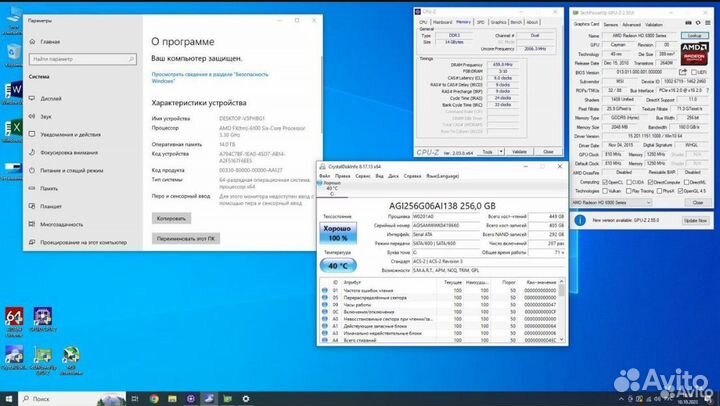Screen dimensions: 720x406
Task: Toggle the OpenCL checkbox in GPU-Z
Action: 605,182
